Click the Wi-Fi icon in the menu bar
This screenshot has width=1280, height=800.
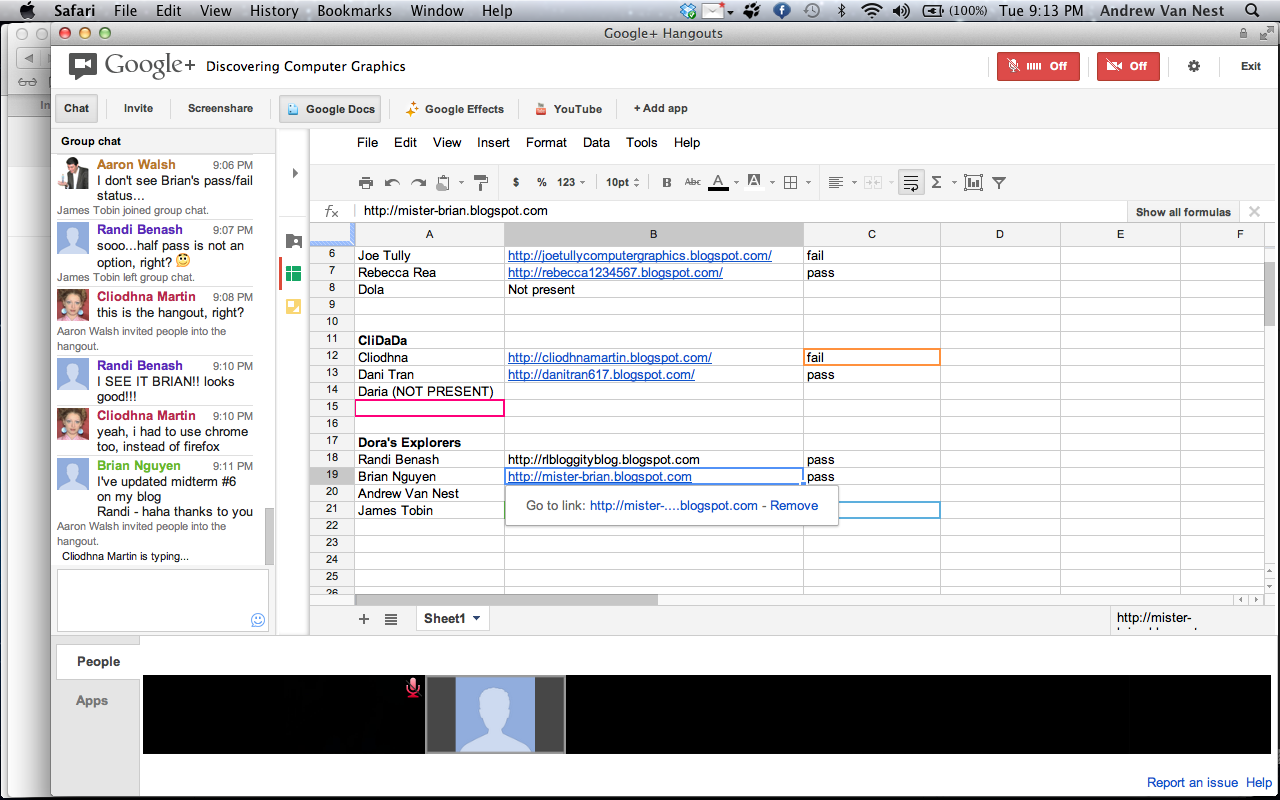pyautogui.click(x=871, y=11)
